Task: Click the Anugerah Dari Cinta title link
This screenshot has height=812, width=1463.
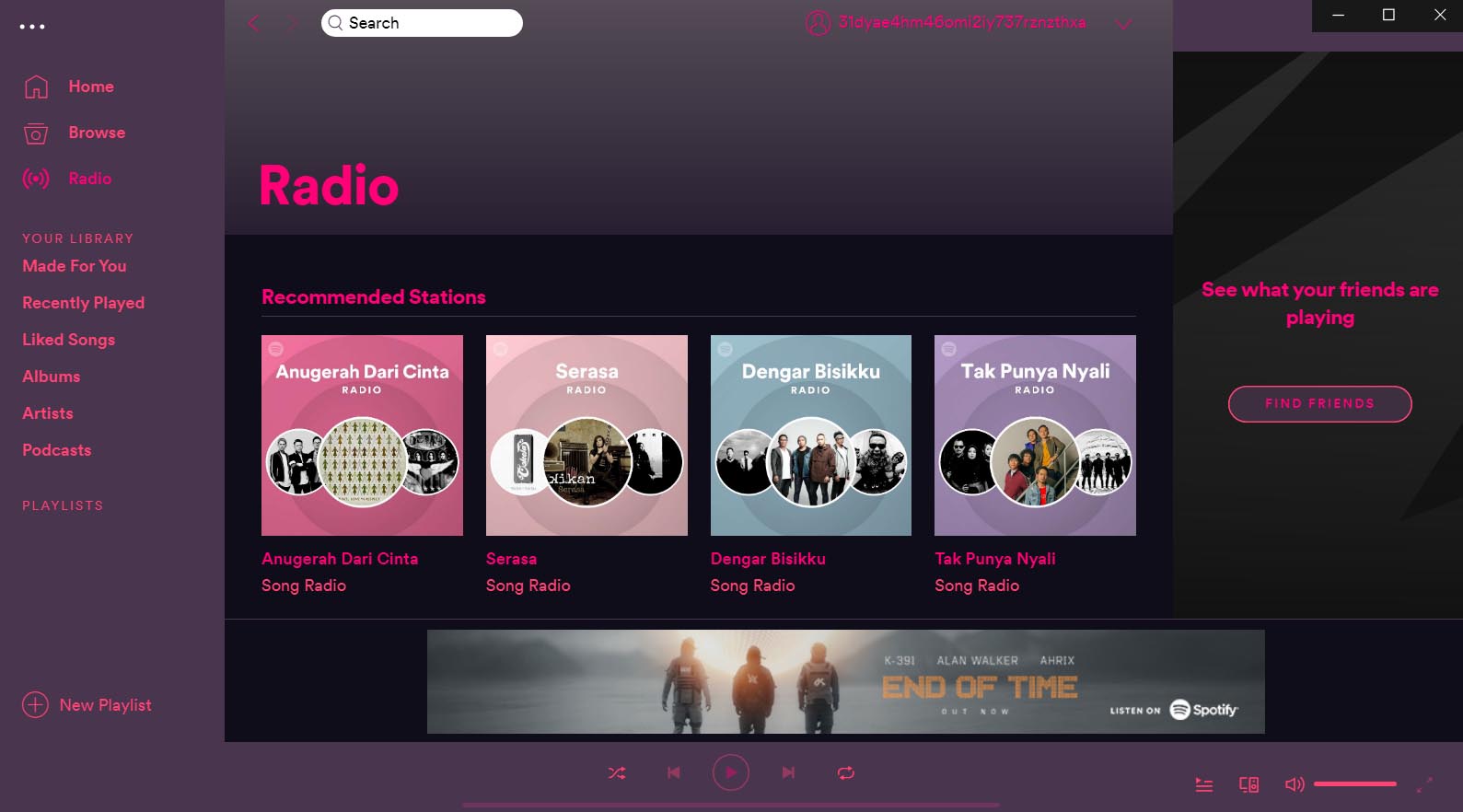Action: pos(340,559)
